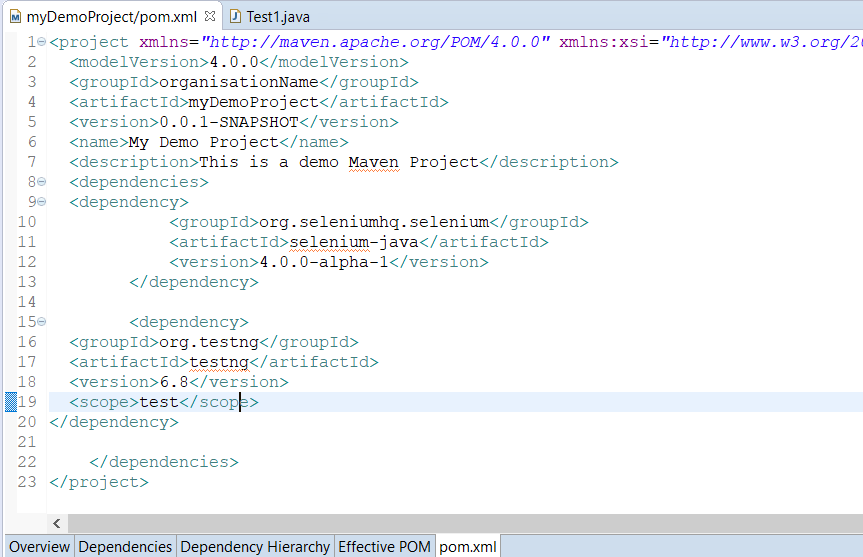Image resolution: width=863 pixels, height=557 pixels.
Task: Click the closing </dependencies> tag
Action: 164,462
